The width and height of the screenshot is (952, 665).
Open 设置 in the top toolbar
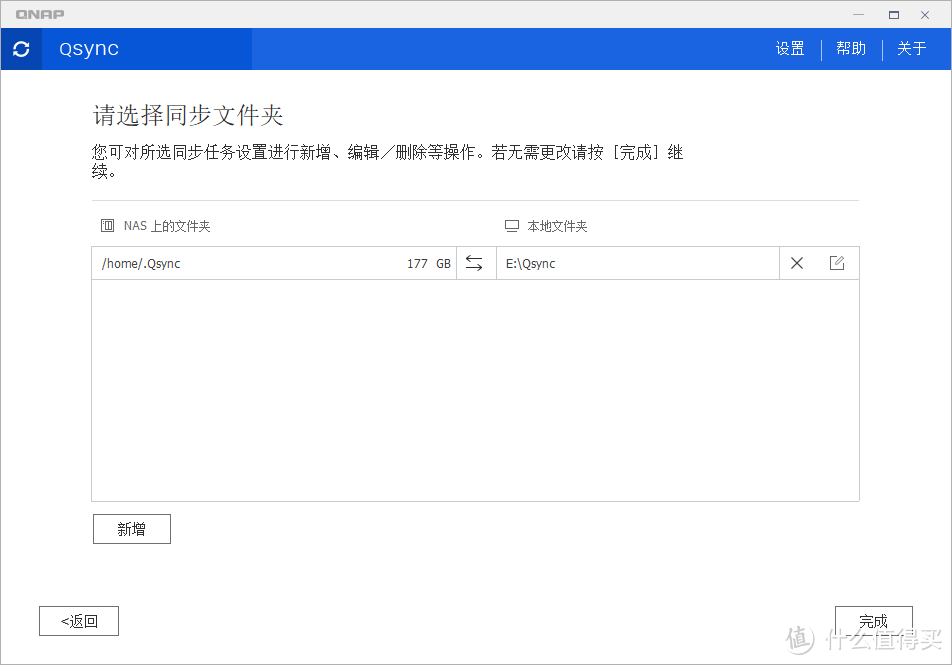point(789,48)
